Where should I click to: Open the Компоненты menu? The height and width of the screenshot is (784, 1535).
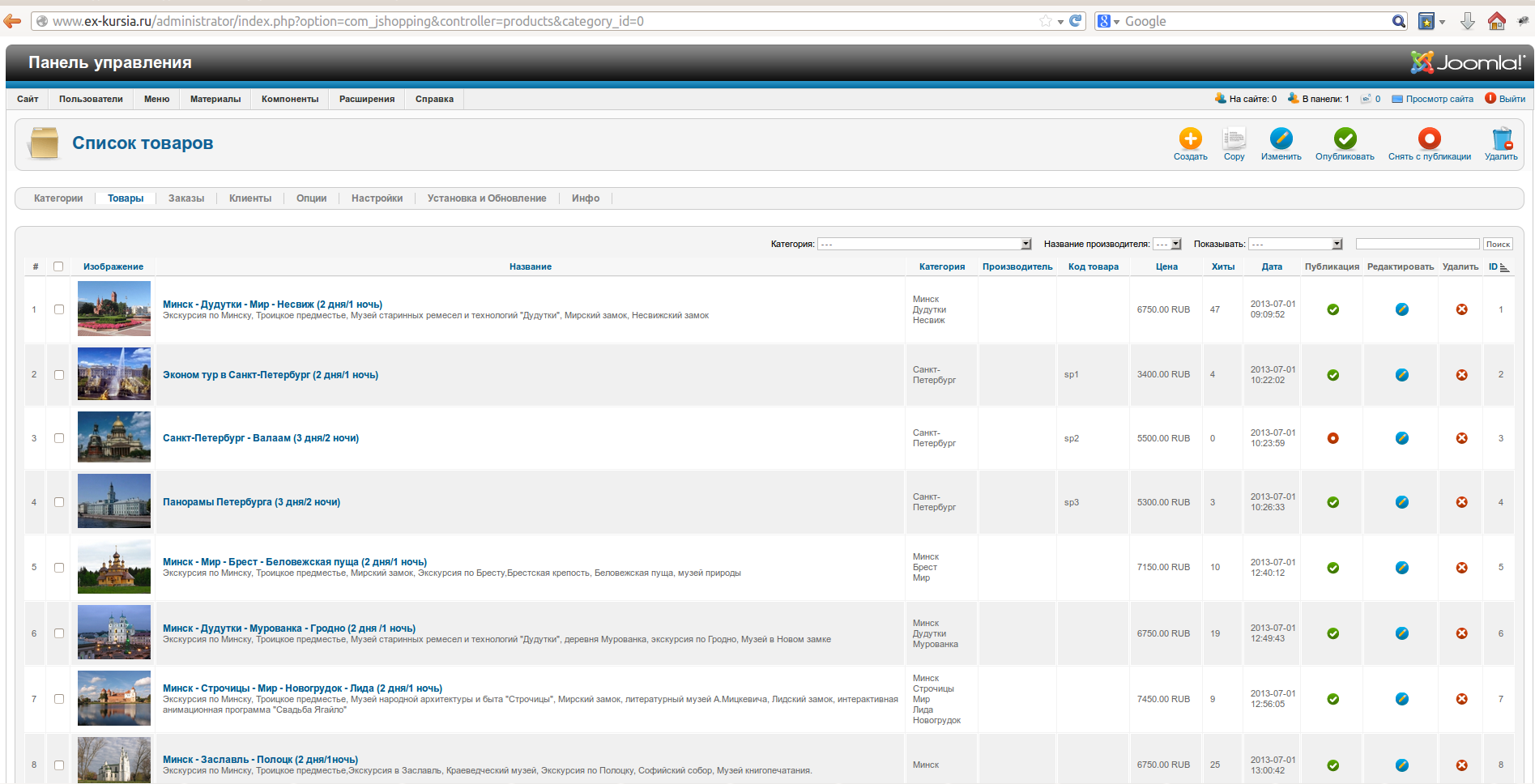[x=290, y=99]
